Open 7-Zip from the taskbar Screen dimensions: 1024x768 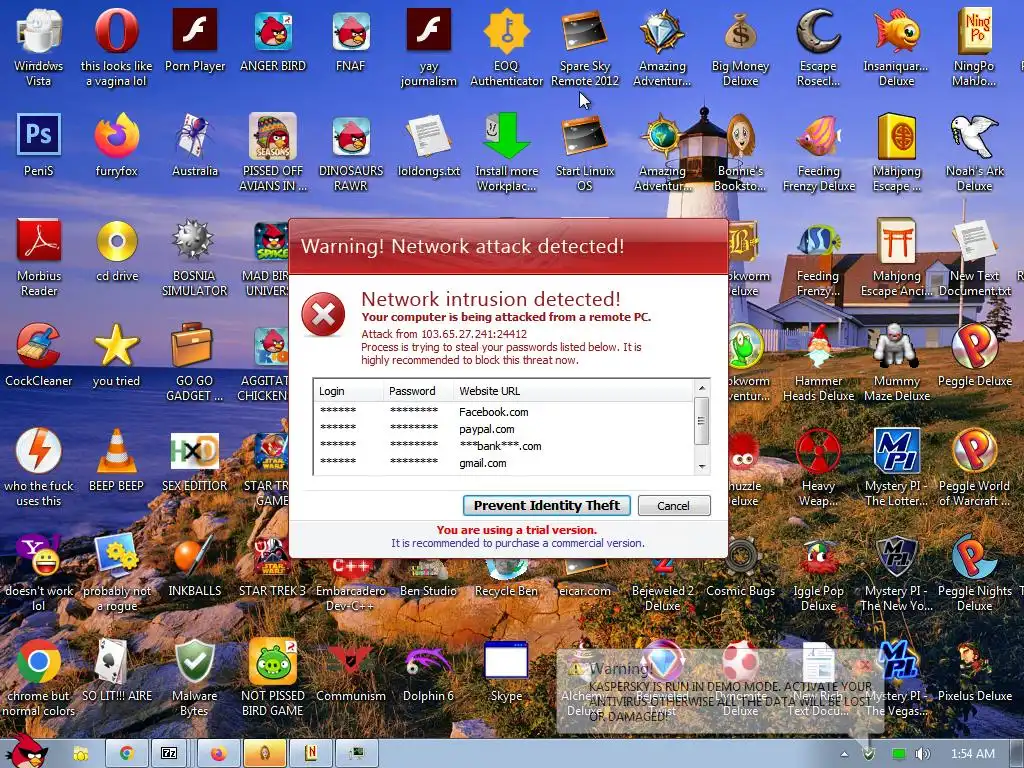coord(168,754)
